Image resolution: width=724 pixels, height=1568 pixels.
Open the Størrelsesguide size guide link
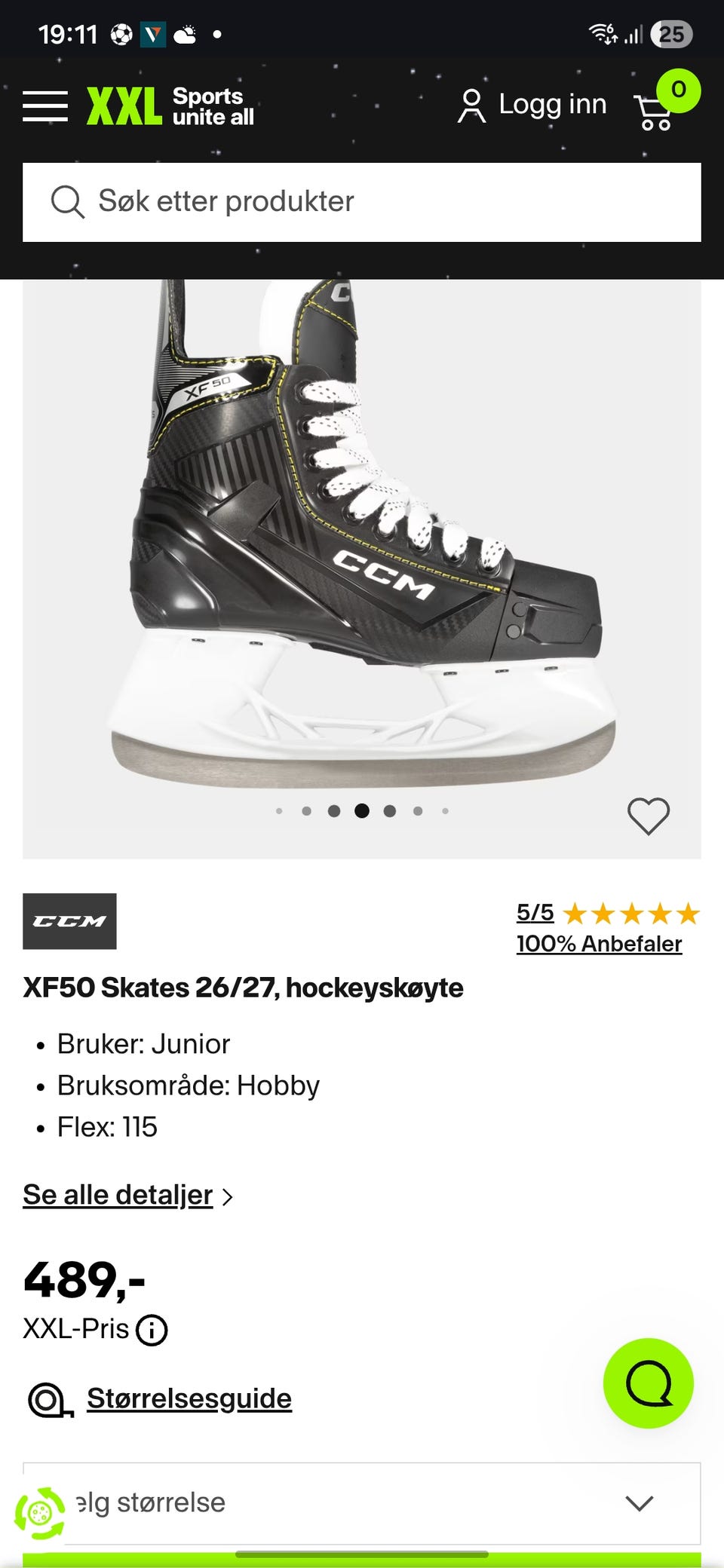[189, 1398]
